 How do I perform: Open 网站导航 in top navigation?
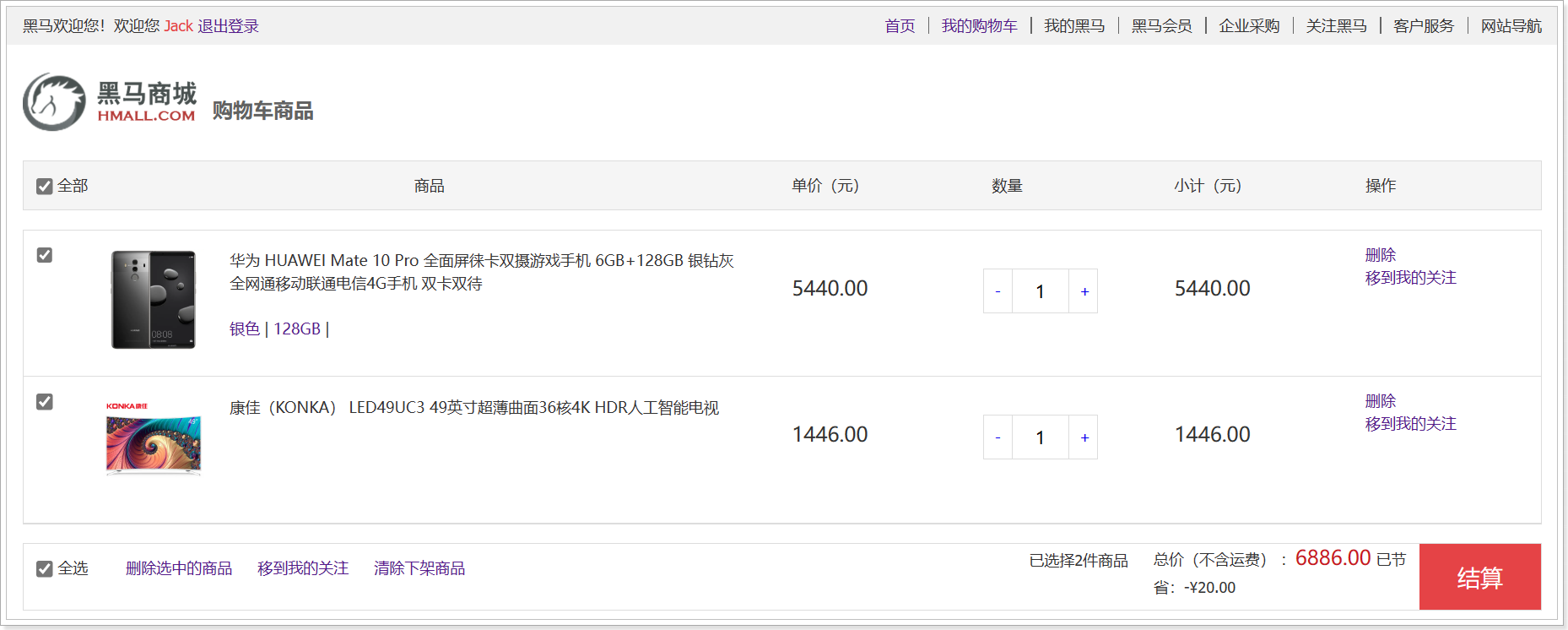(x=1511, y=26)
